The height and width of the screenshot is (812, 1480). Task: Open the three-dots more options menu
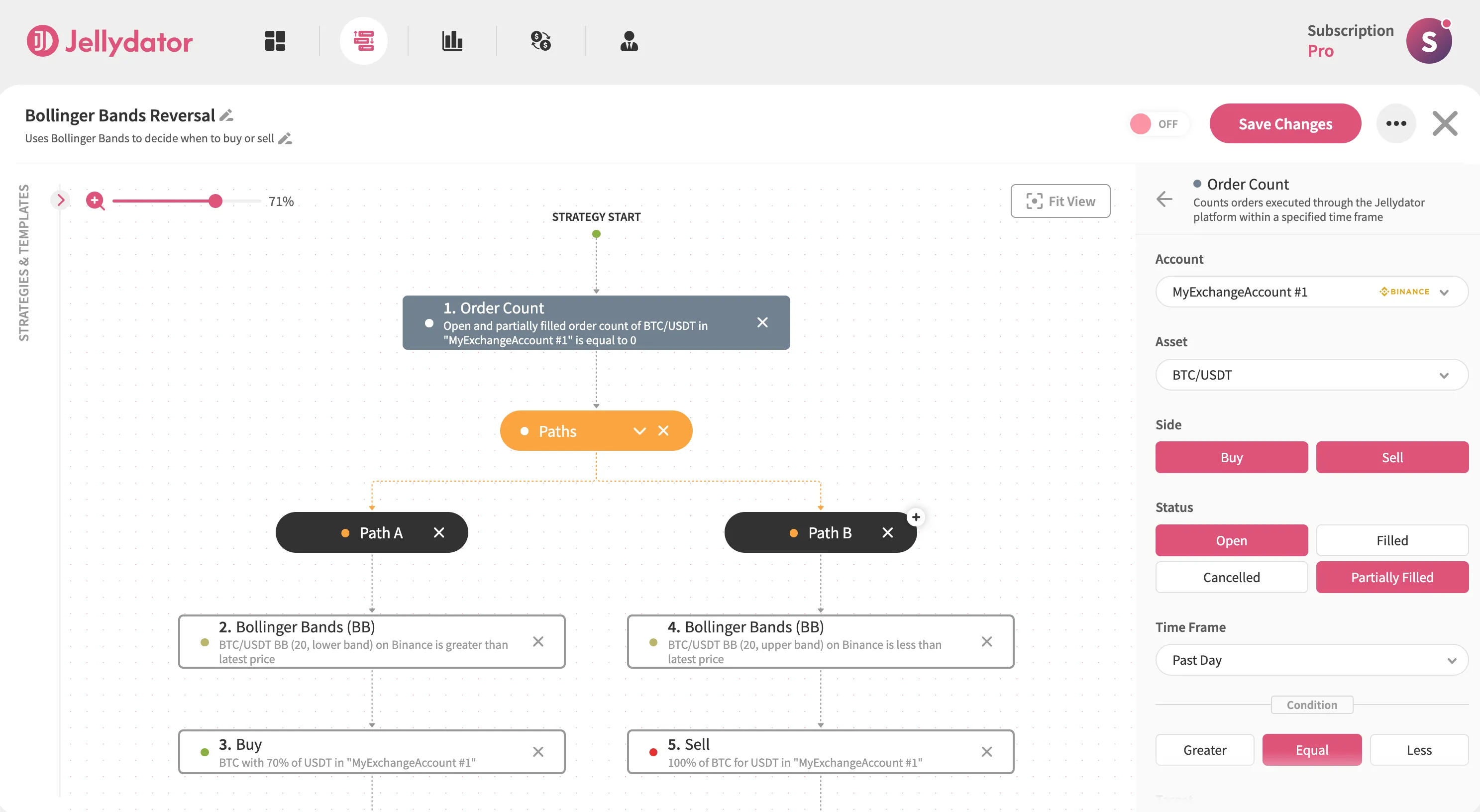1396,123
